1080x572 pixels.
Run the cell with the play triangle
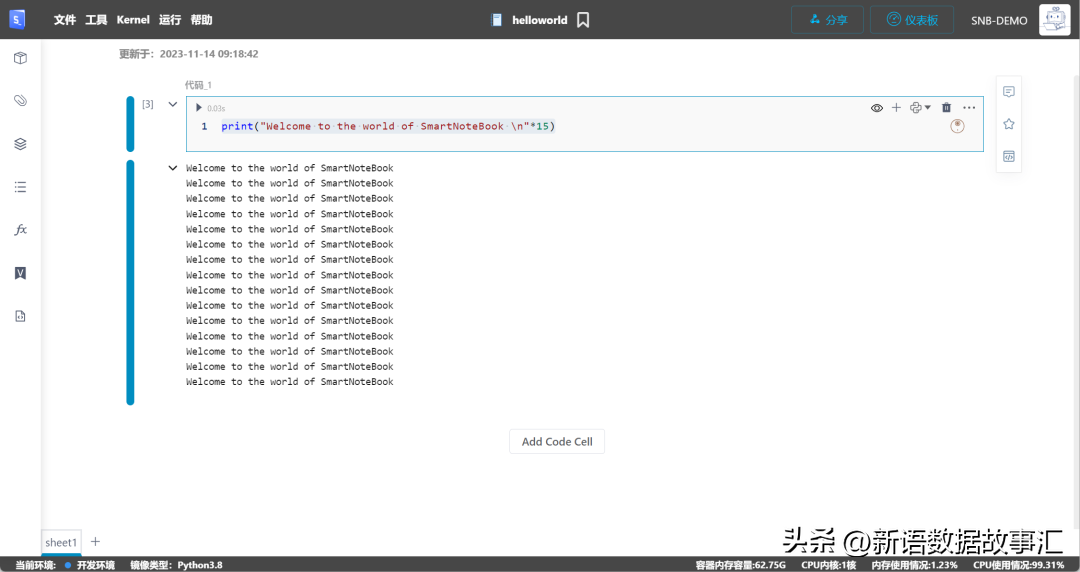pos(199,108)
